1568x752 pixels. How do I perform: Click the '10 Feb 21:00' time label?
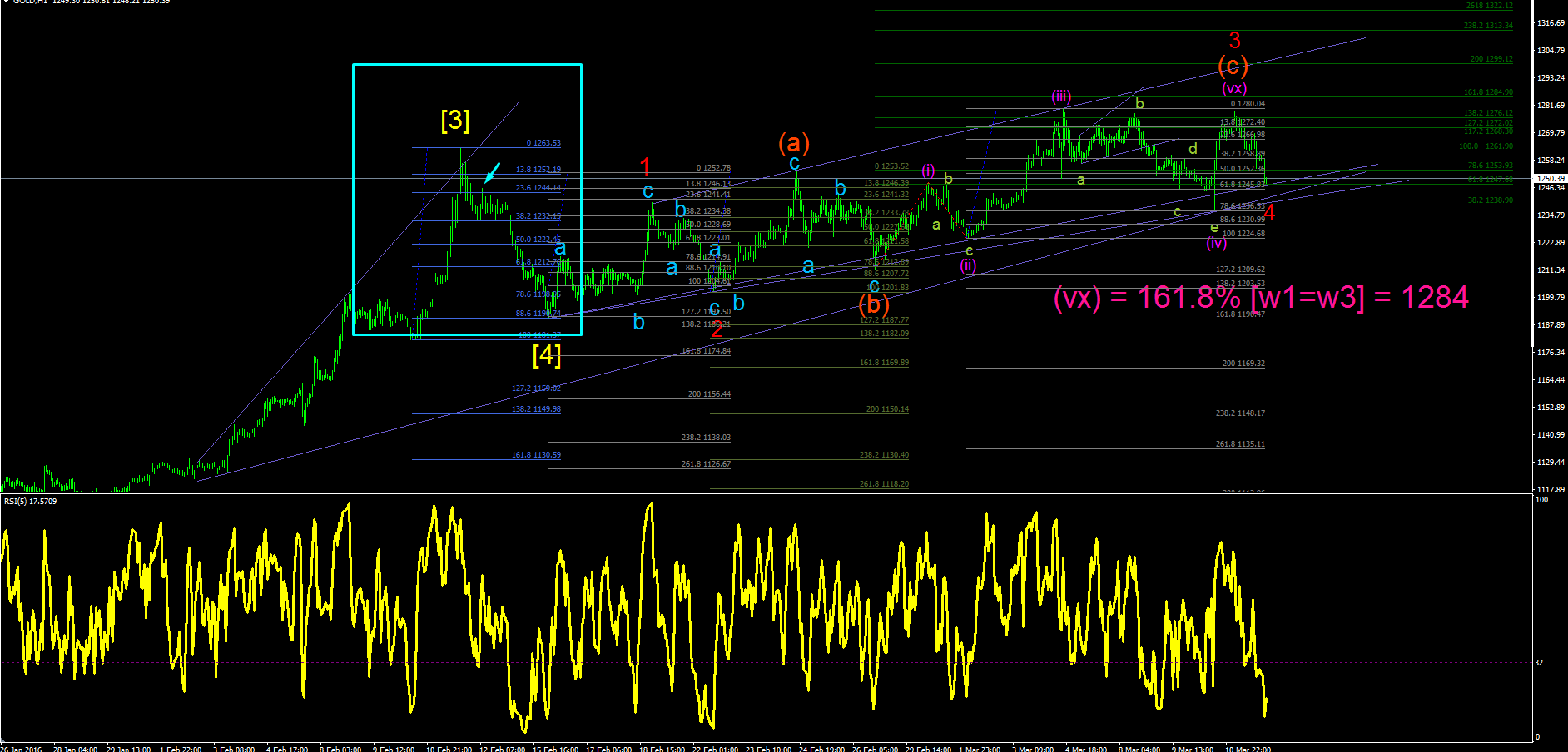(449, 749)
